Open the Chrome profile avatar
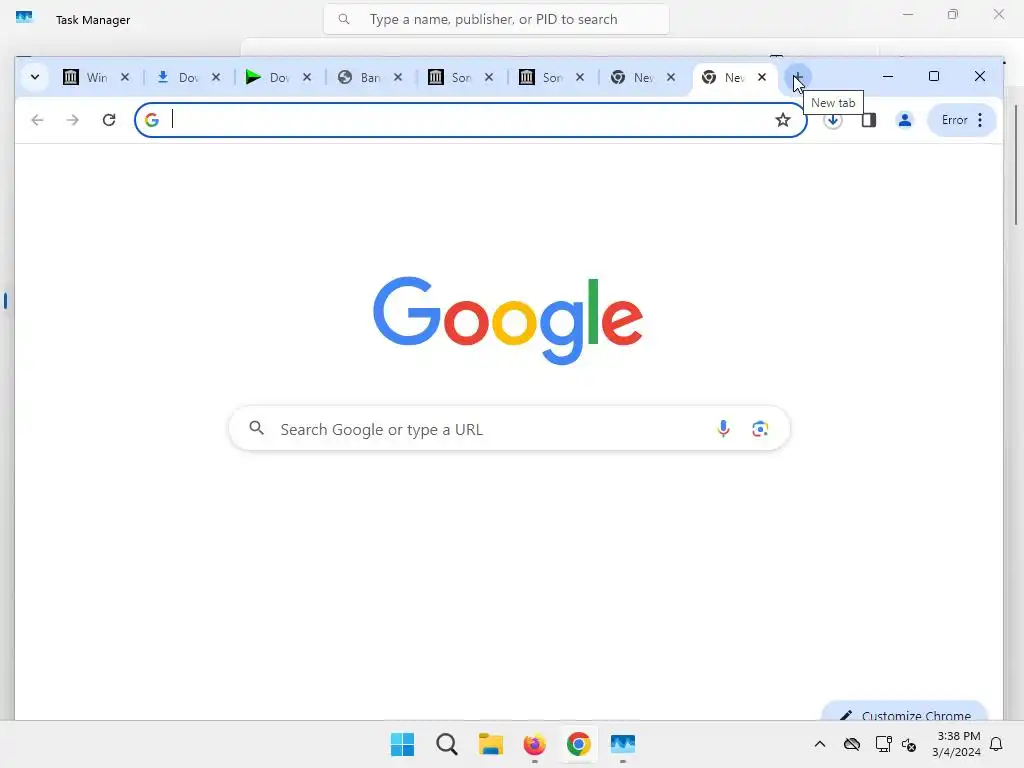Viewport: 1024px width, 768px height. point(904,120)
